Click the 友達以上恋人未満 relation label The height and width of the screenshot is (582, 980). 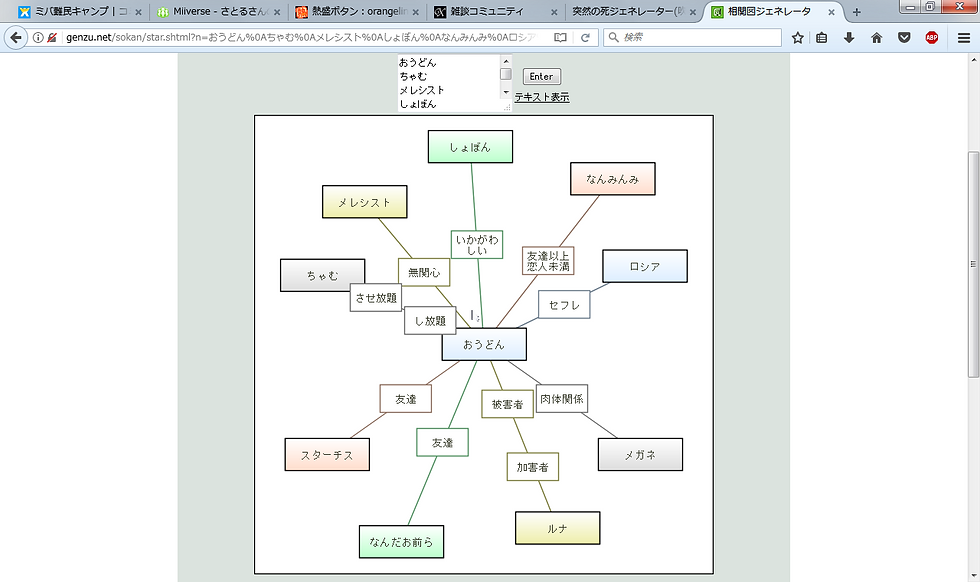548,261
